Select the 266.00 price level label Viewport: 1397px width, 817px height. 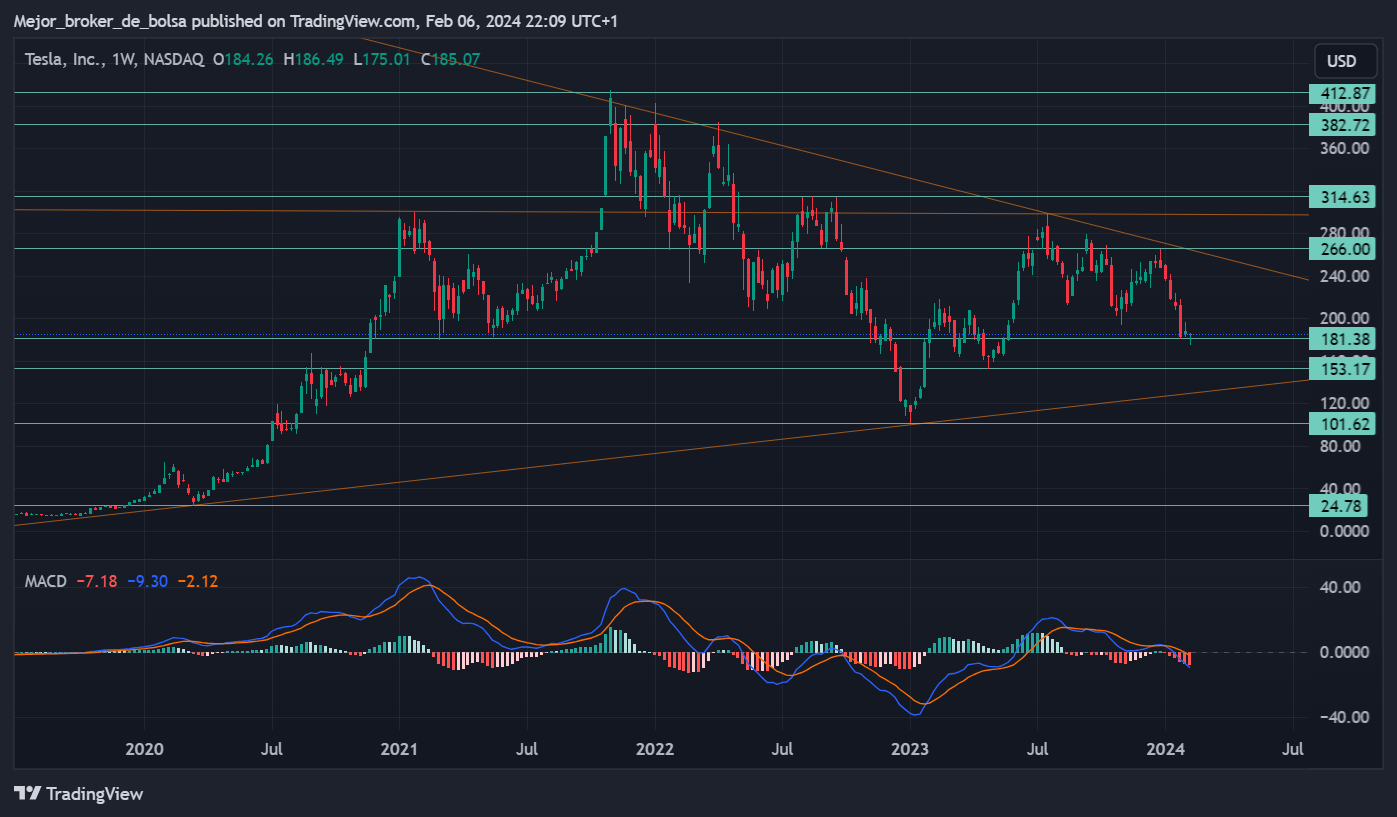point(1342,249)
